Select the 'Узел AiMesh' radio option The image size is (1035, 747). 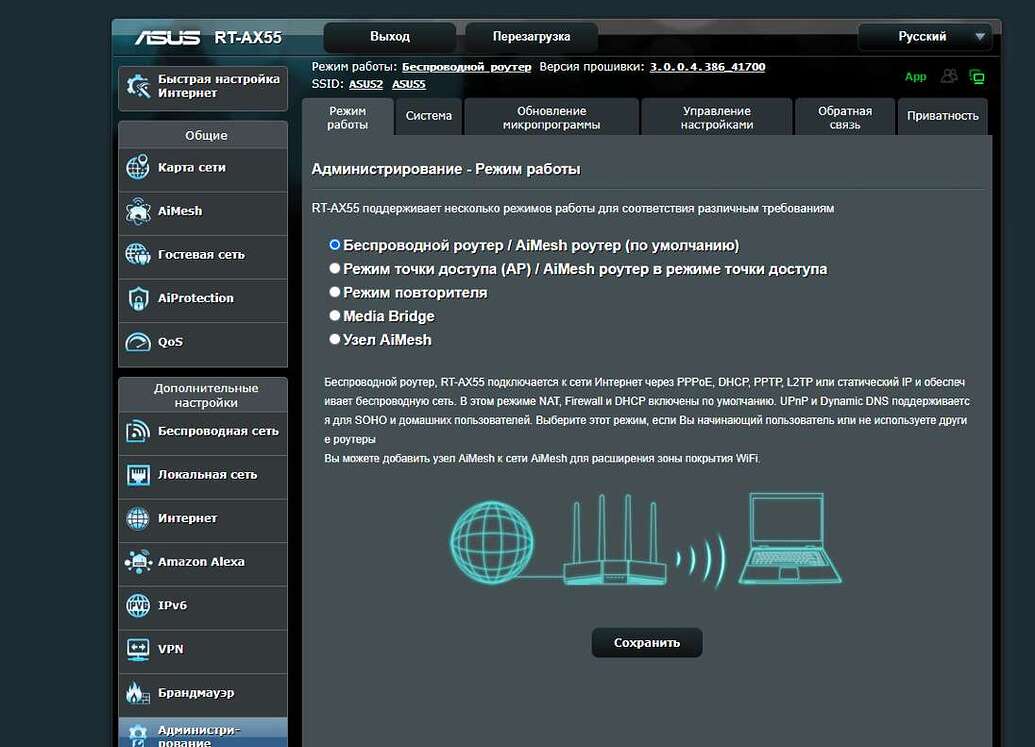click(x=335, y=340)
